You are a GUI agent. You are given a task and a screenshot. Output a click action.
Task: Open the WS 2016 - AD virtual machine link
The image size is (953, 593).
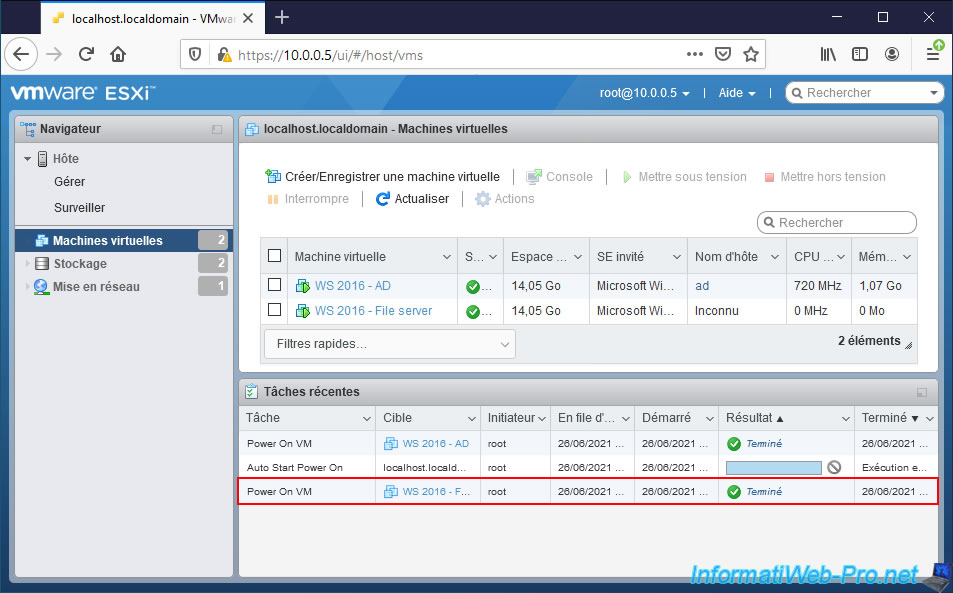pos(352,285)
